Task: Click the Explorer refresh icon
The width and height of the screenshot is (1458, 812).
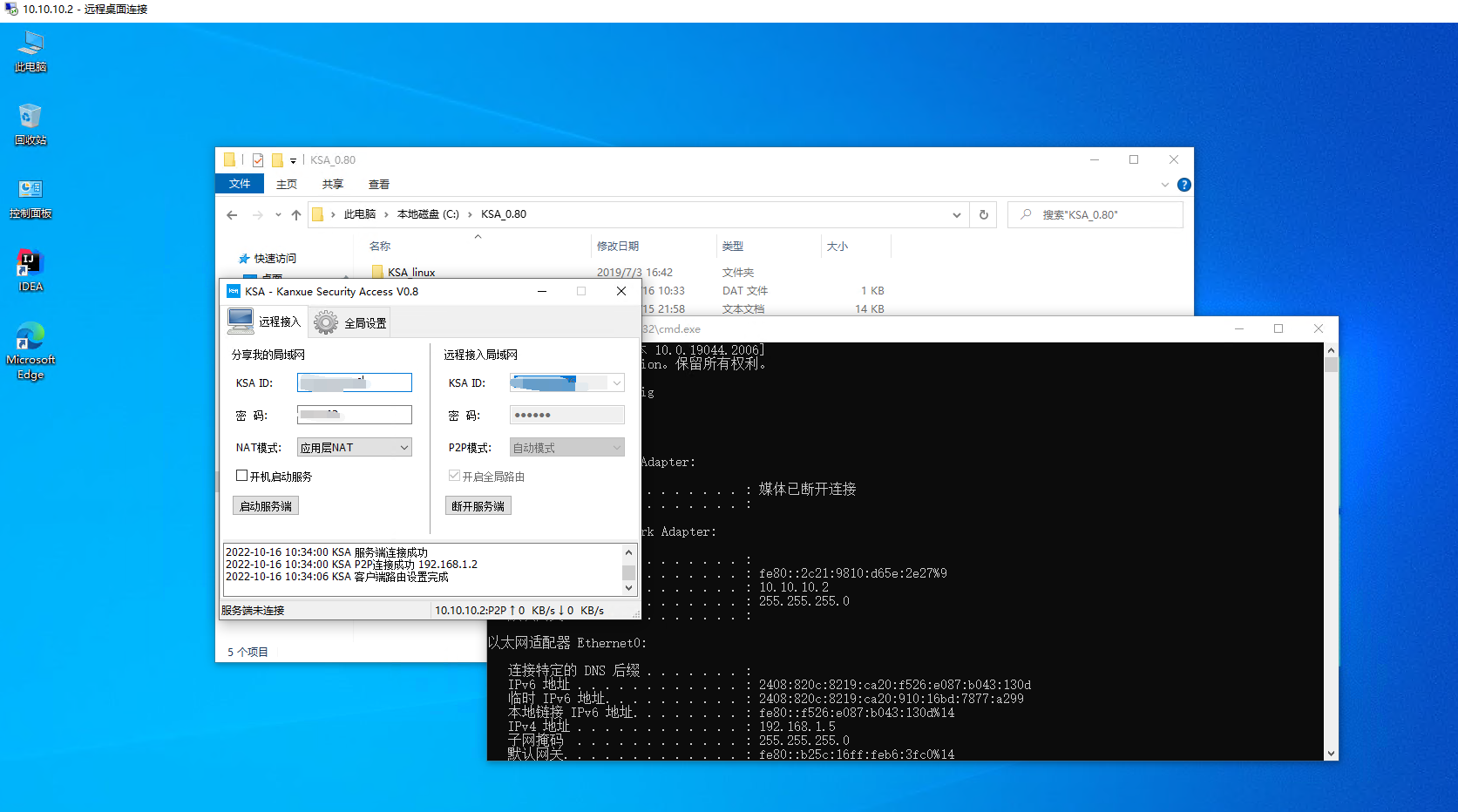Action: tap(984, 214)
